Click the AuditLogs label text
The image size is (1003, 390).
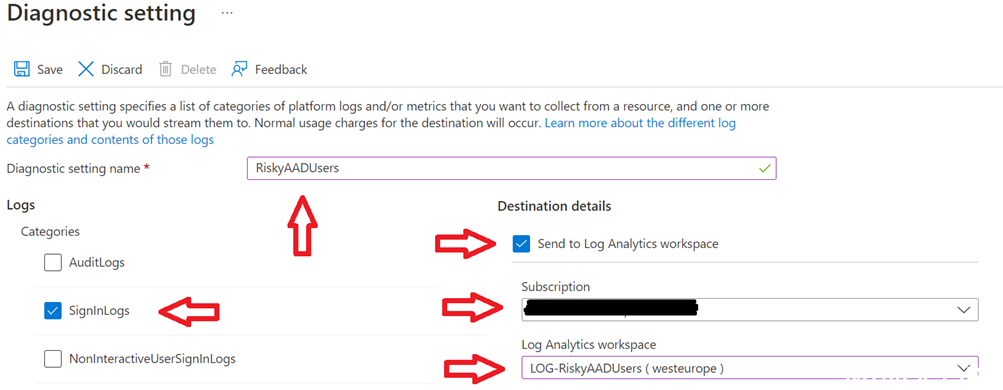[x=97, y=262]
